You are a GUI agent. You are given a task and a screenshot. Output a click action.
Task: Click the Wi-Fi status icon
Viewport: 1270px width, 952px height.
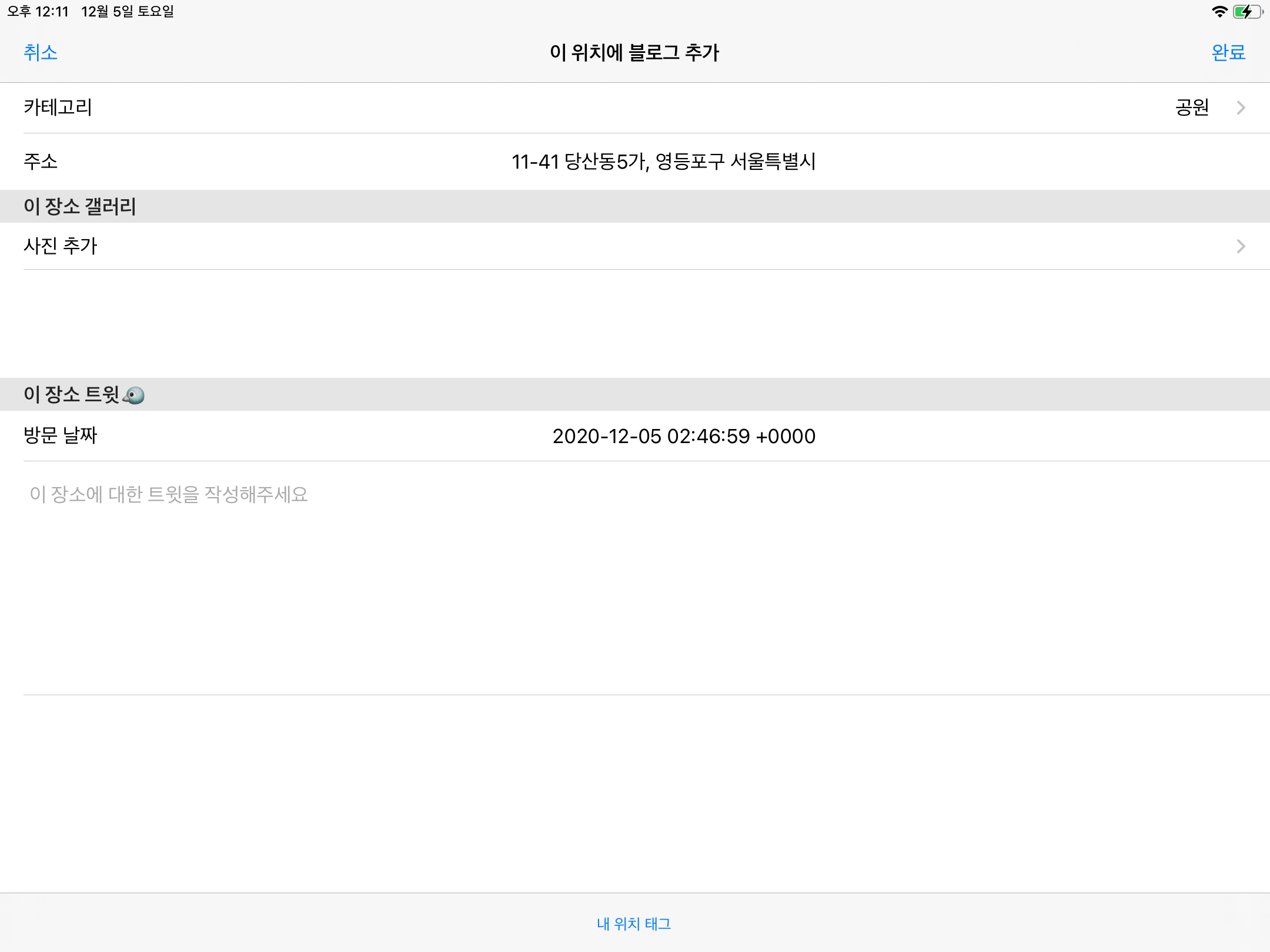pos(1219,12)
